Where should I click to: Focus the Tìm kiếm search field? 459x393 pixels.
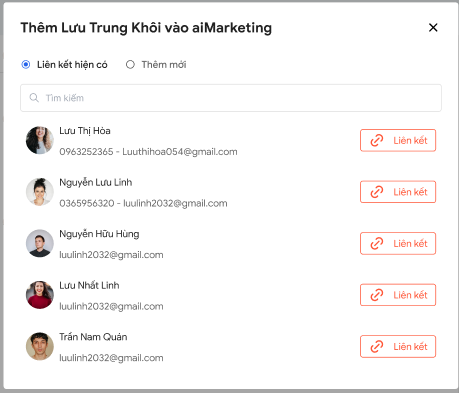click(231, 98)
